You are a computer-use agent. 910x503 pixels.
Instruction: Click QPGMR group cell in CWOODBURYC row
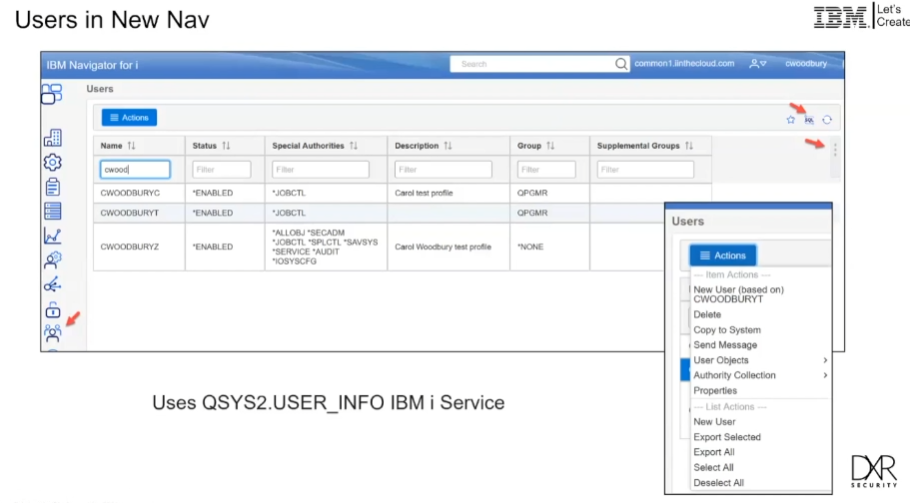click(532, 193)
